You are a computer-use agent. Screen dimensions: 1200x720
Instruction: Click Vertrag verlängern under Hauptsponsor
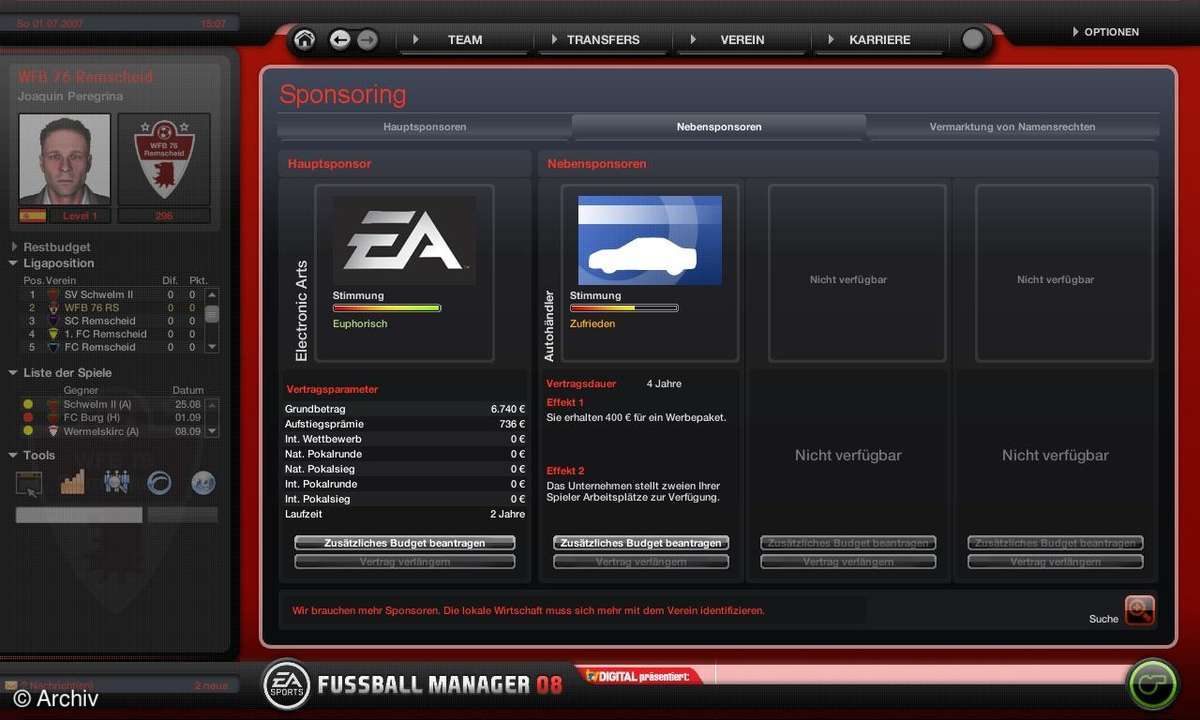tap(405, 562)
